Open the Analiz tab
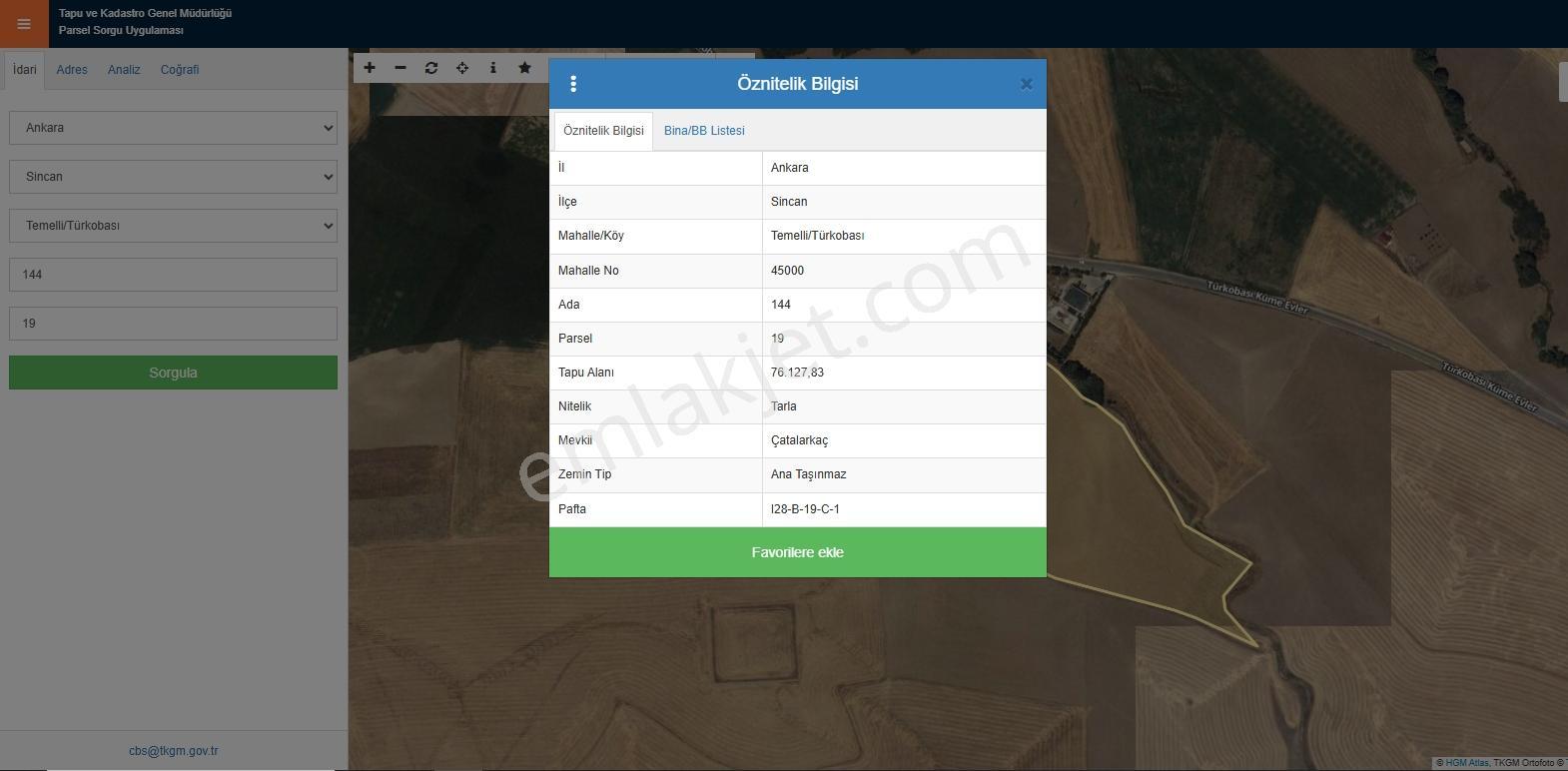 [x=124, y=70]
